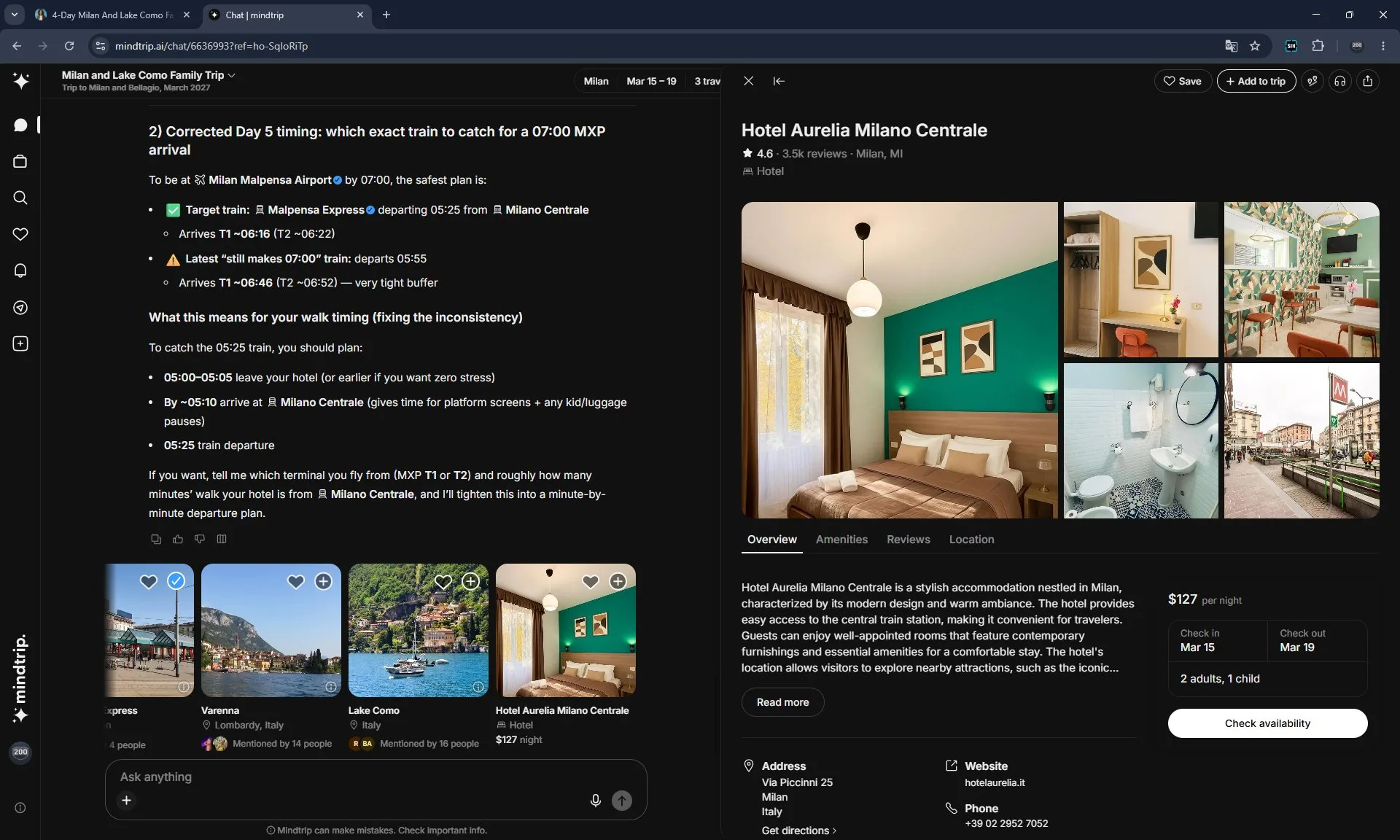Switch to the Amenities tab
This screenshot has height=840, width=1400.
click(x=841, y=540)
